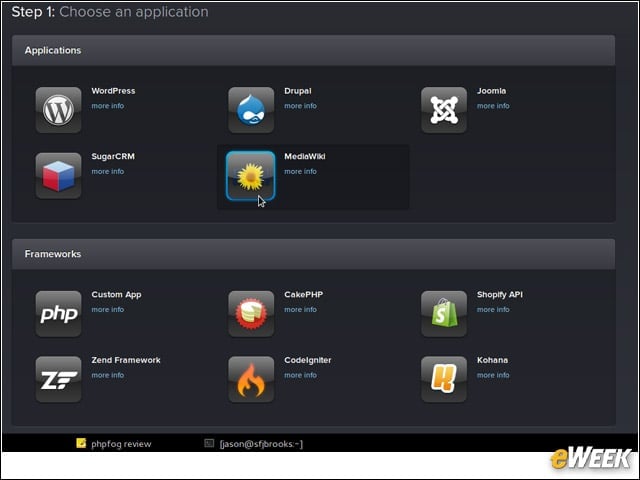Open more info under WordPress
The height and width of the screenshot is (480, 640).
[108, 106]
